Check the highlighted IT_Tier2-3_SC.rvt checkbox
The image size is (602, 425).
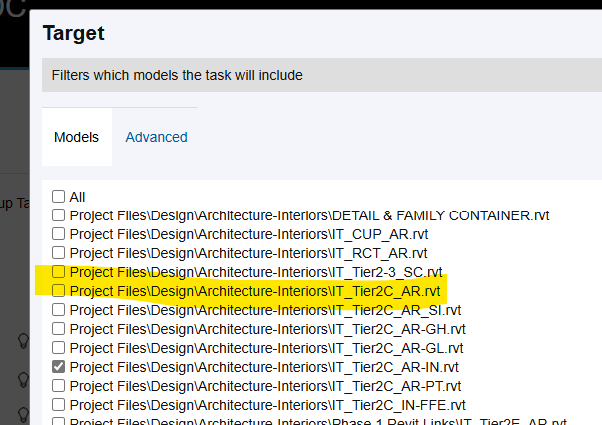(x=59, y=272)
